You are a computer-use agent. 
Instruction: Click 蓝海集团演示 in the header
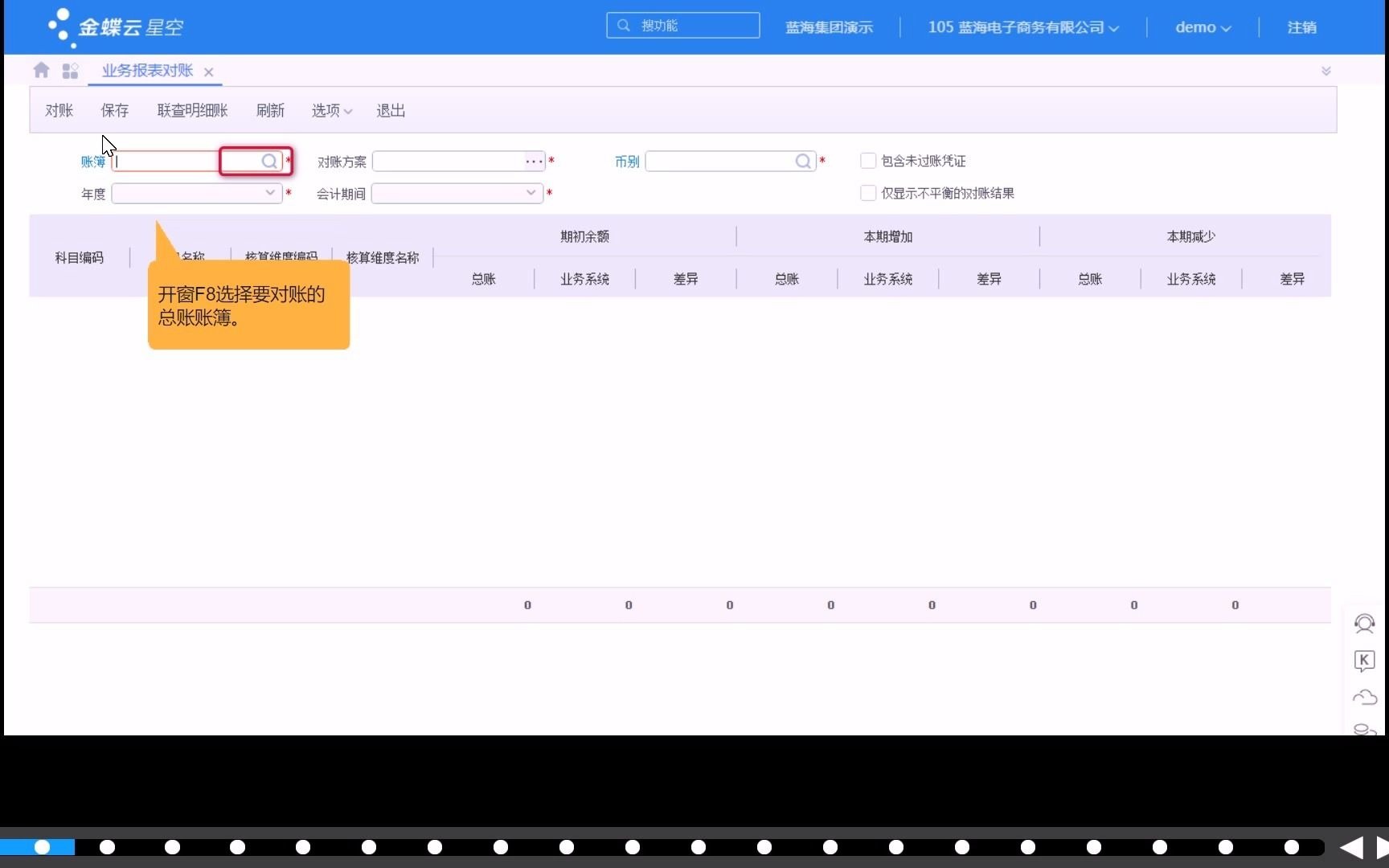829,27
